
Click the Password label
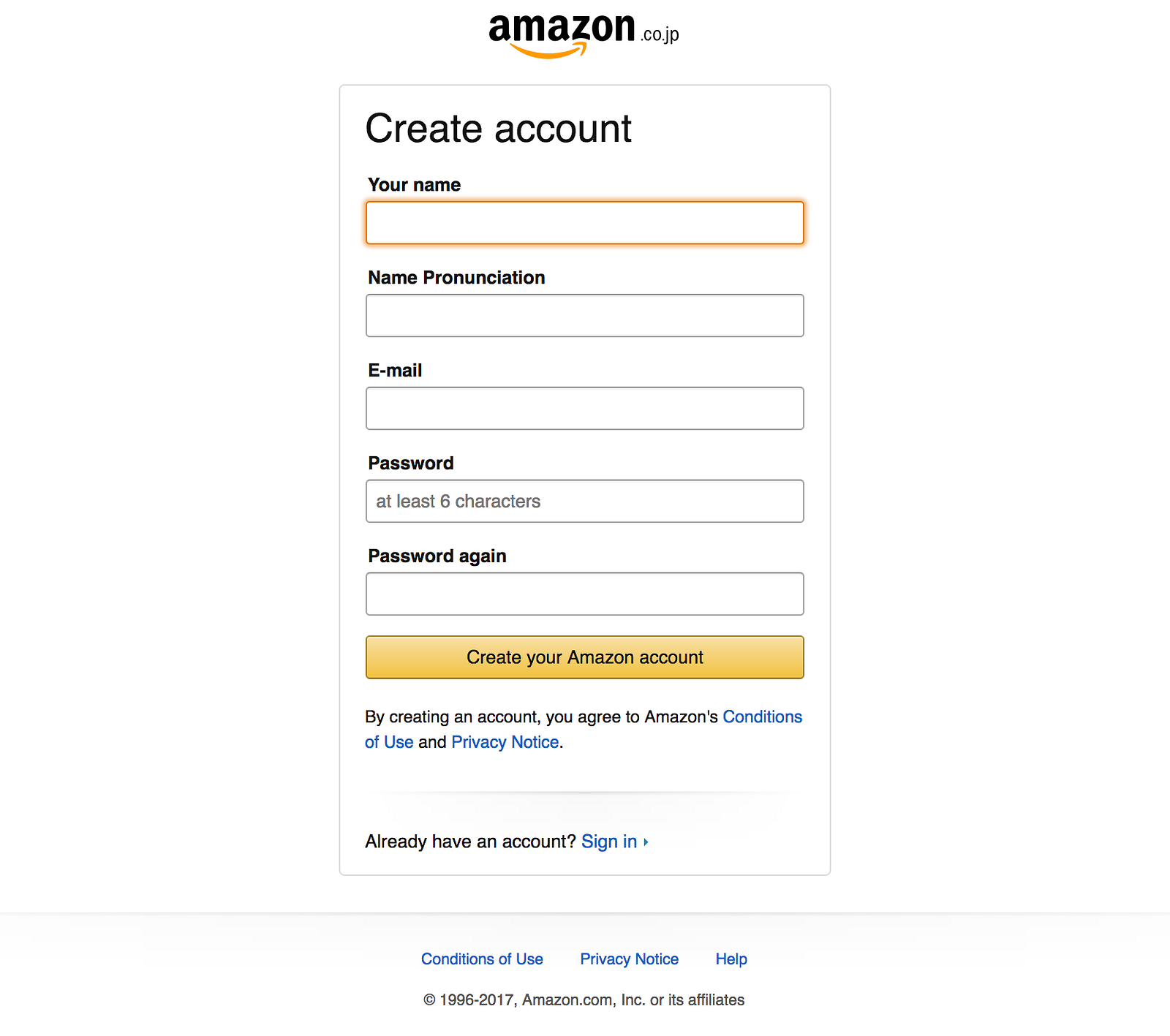coord(411,464)
